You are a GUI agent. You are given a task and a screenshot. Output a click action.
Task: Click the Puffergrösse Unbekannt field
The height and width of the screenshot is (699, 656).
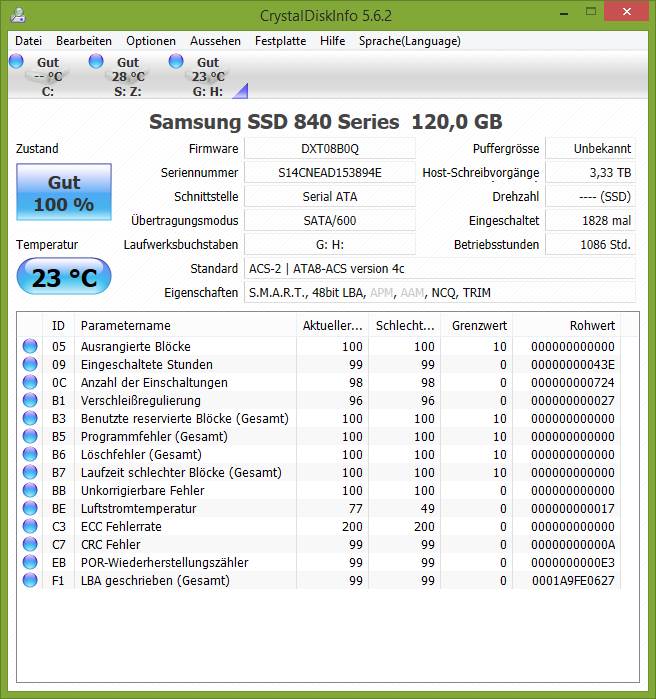[591, 148]
